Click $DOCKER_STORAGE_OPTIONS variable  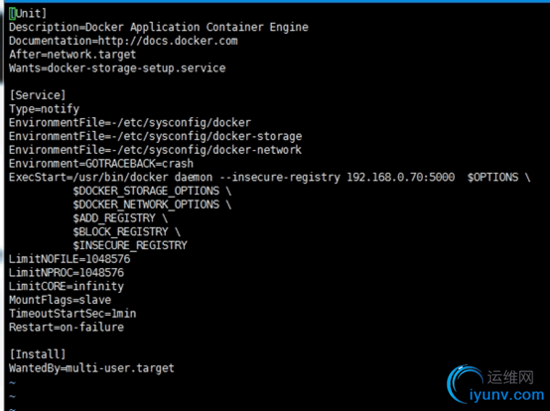146,191
